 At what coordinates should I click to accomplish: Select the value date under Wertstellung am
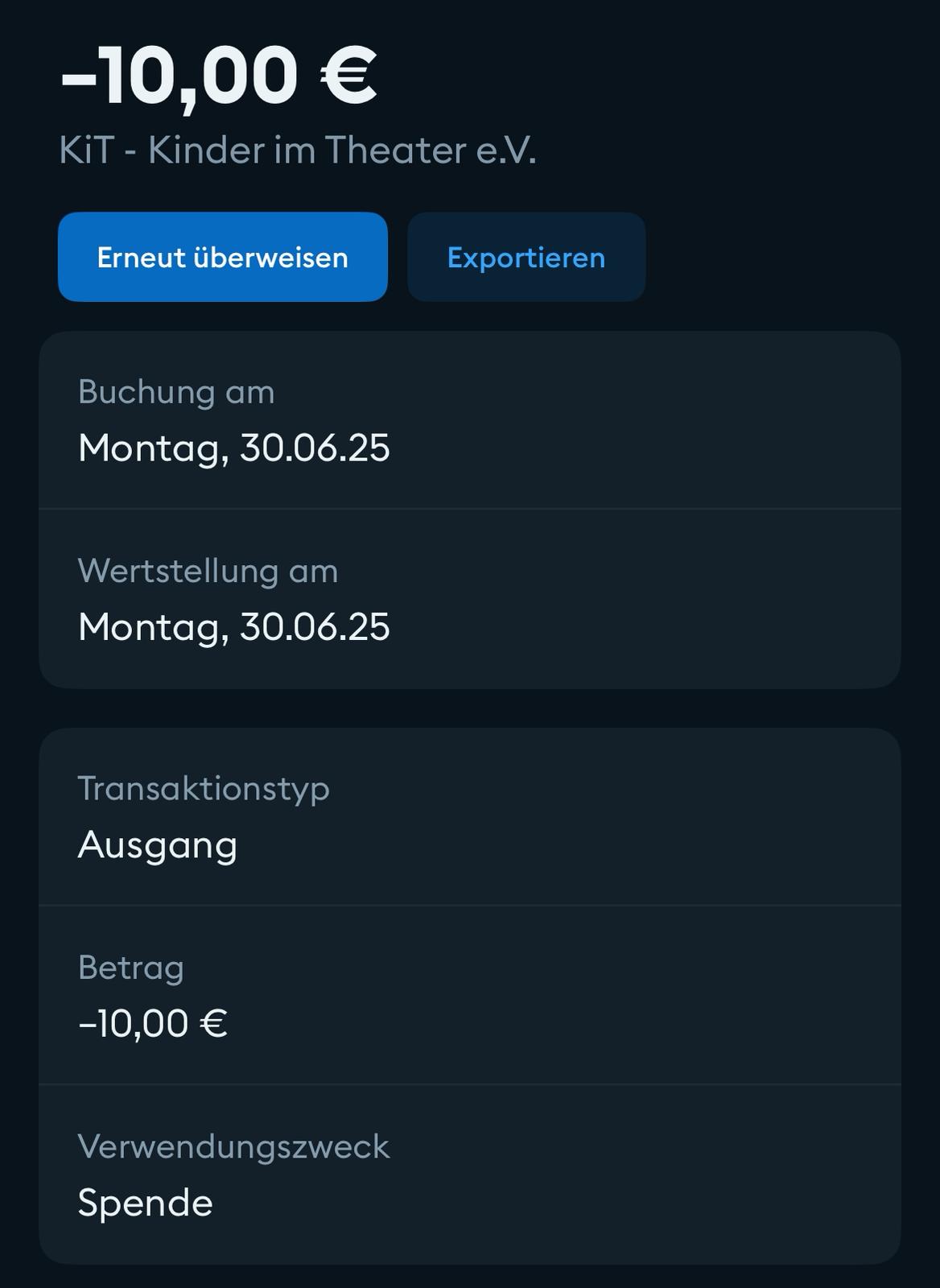233,626
